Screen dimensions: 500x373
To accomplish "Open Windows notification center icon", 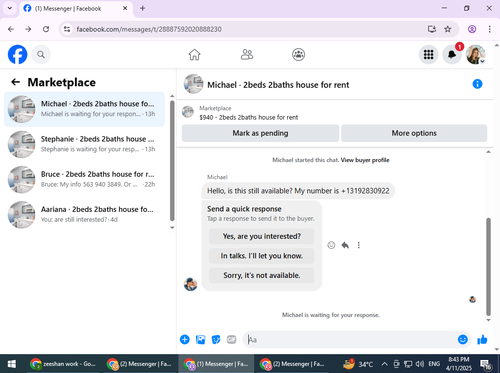I will point(485,364).
